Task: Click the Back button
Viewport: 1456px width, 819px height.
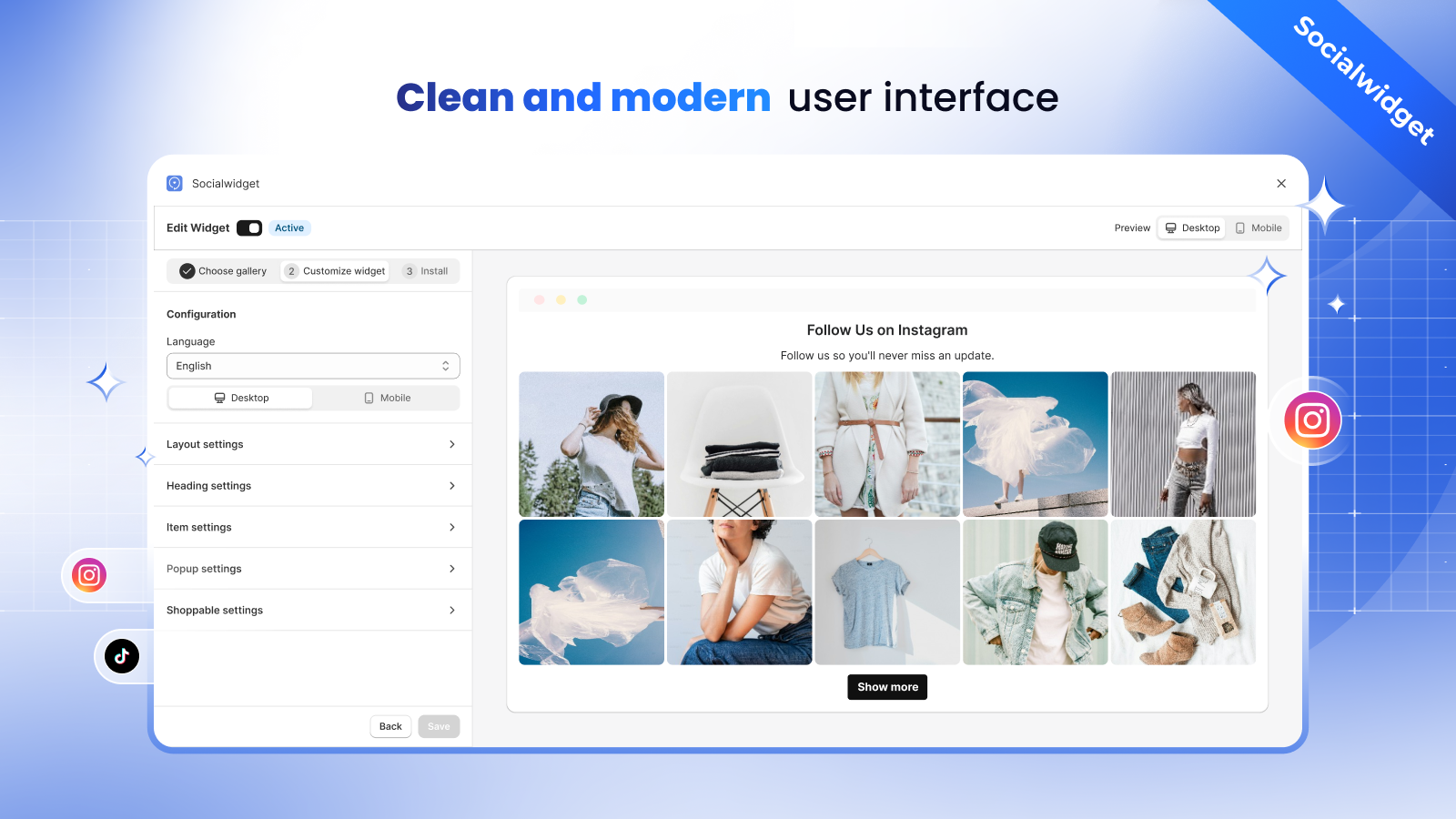Action: (x=390, y=726)
